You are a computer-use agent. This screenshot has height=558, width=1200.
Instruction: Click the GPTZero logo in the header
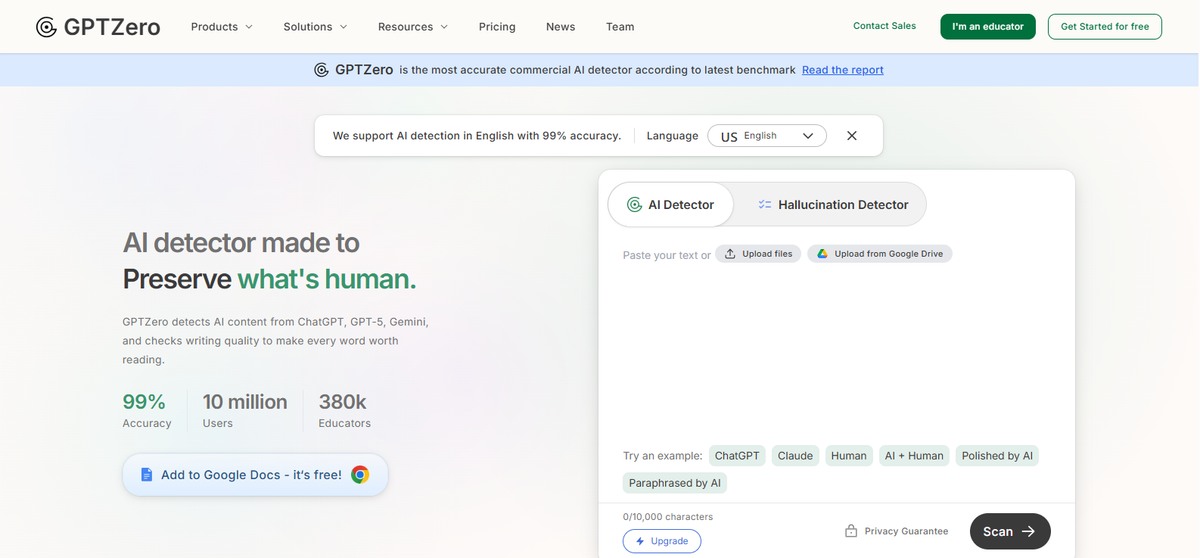tap(98, 27)
